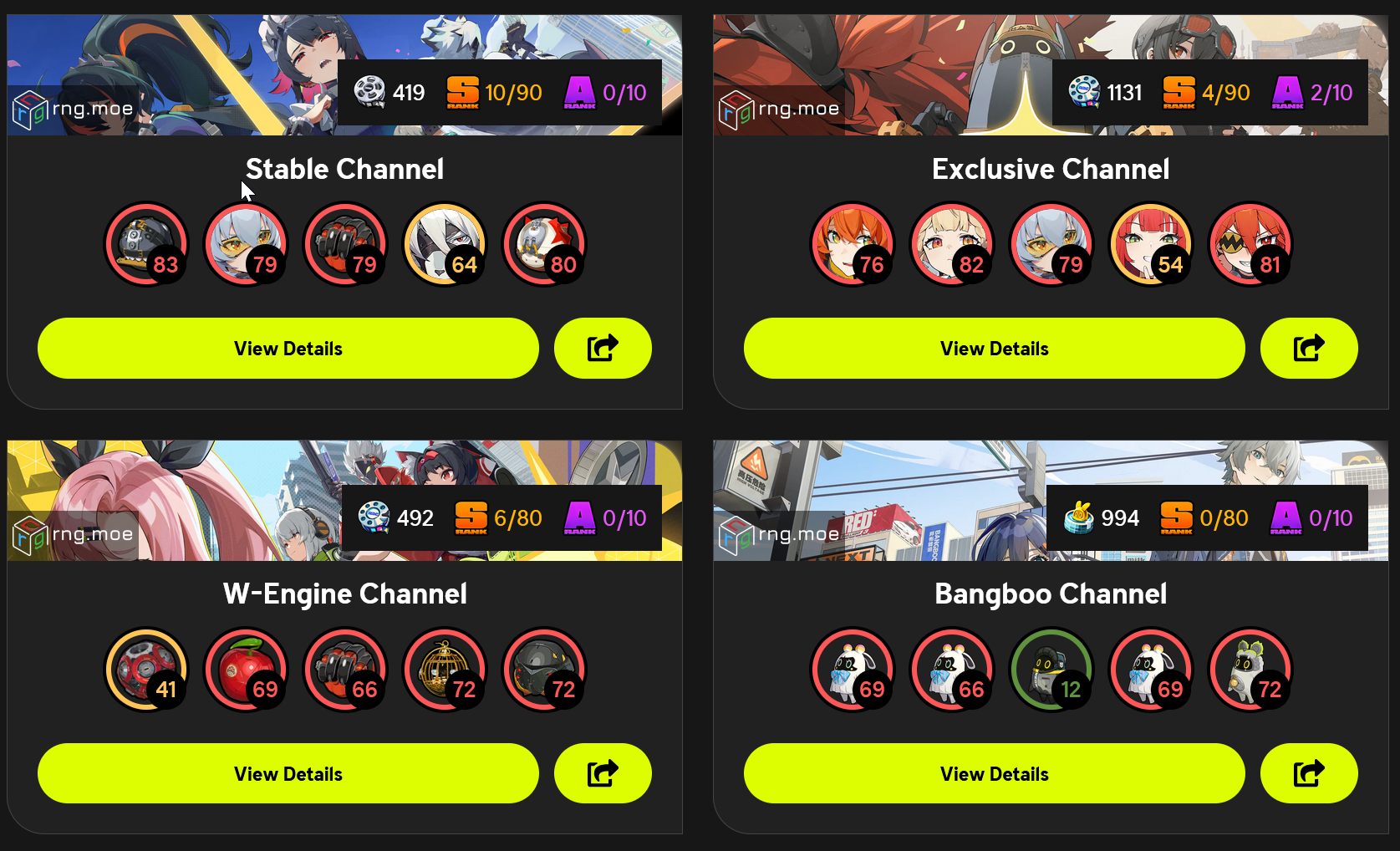Select the Exclusive Channel avatar with pity 54
Image resolution: width=1400 pixels, height=851 pixels.
(x=1151, y=244)
